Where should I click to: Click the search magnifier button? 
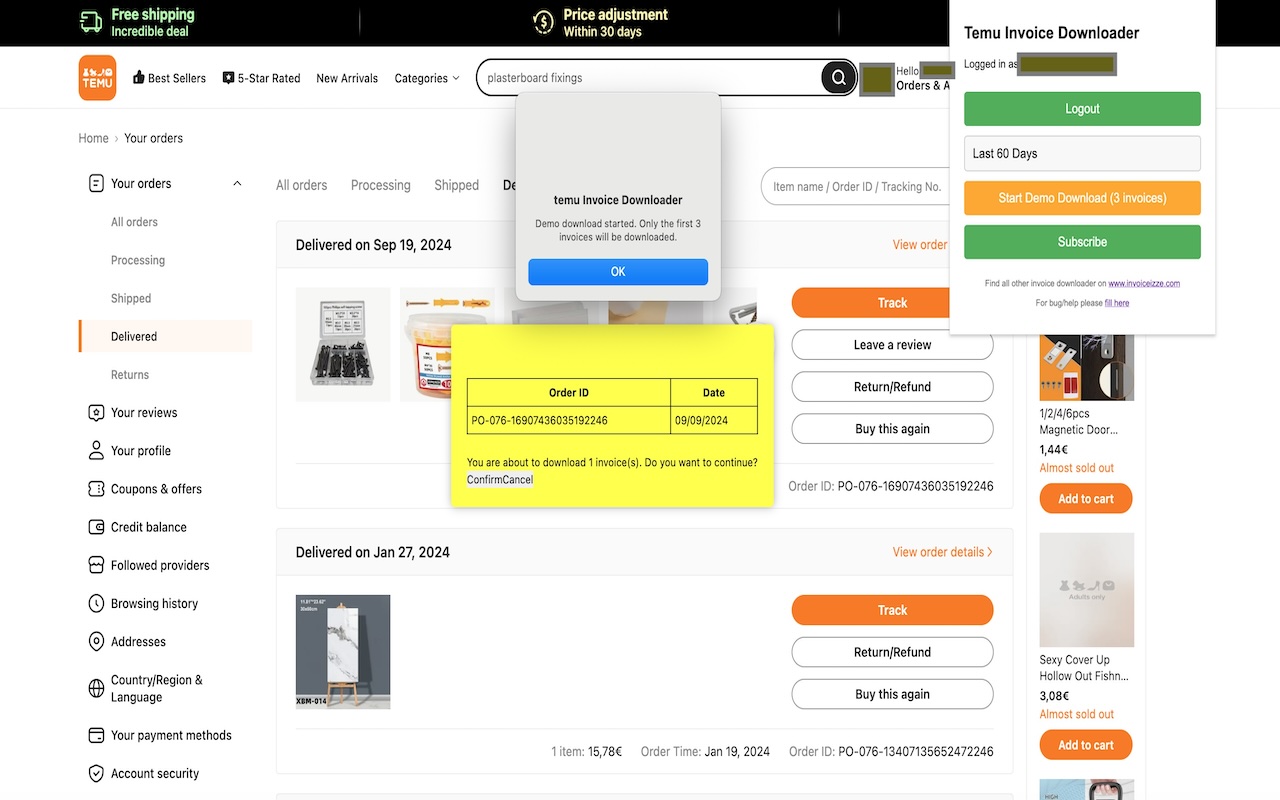pyautogui.click(x=838, y=78)
